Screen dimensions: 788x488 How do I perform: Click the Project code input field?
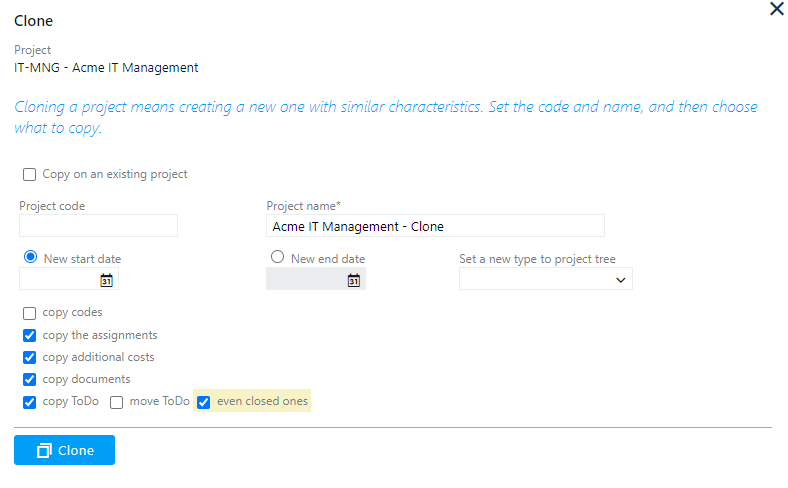pos(98,226)
